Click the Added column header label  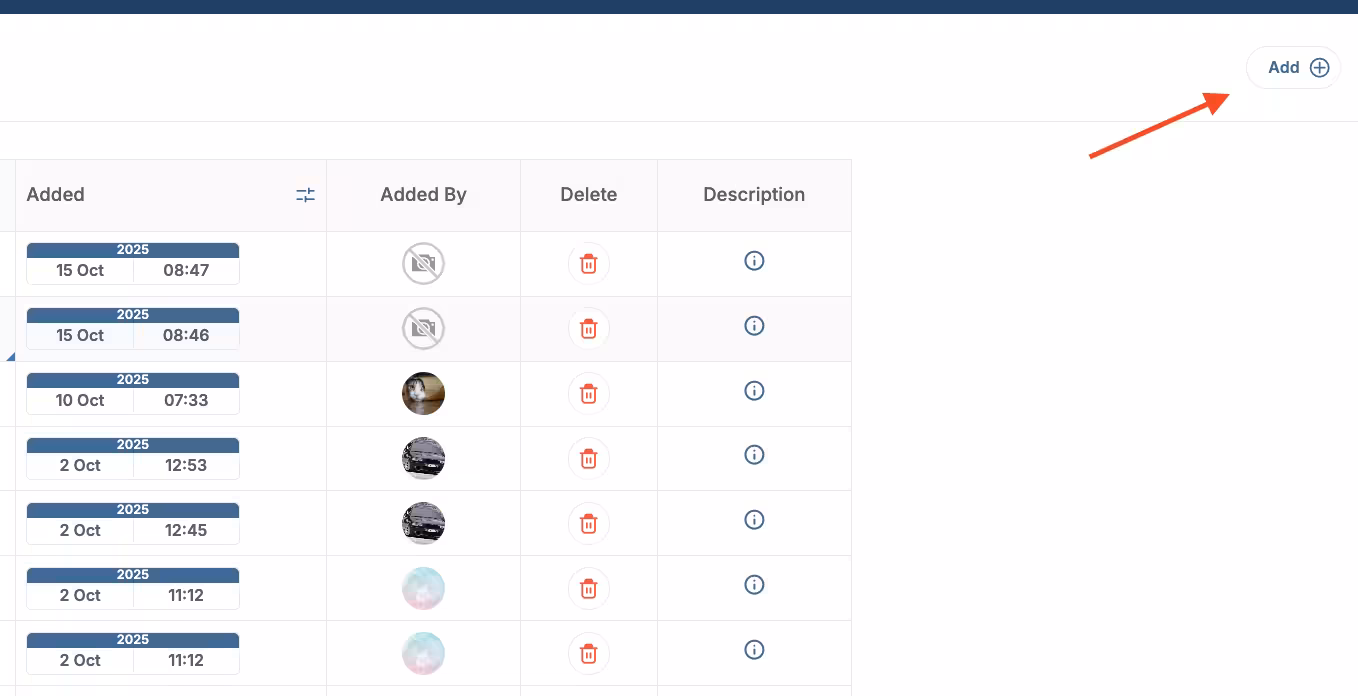[56, 195]
